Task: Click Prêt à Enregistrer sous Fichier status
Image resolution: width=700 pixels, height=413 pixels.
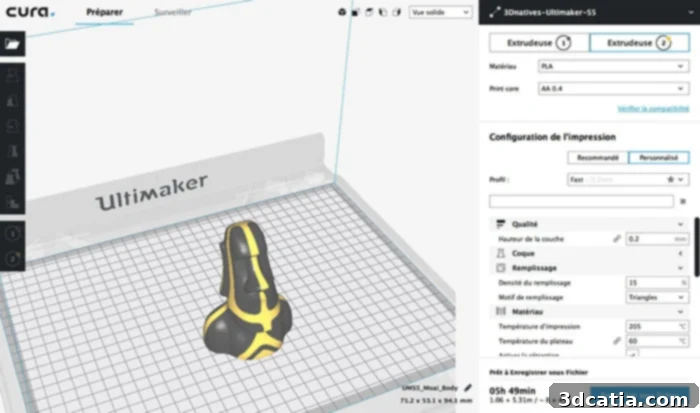Action: click(x=538, y=372)
